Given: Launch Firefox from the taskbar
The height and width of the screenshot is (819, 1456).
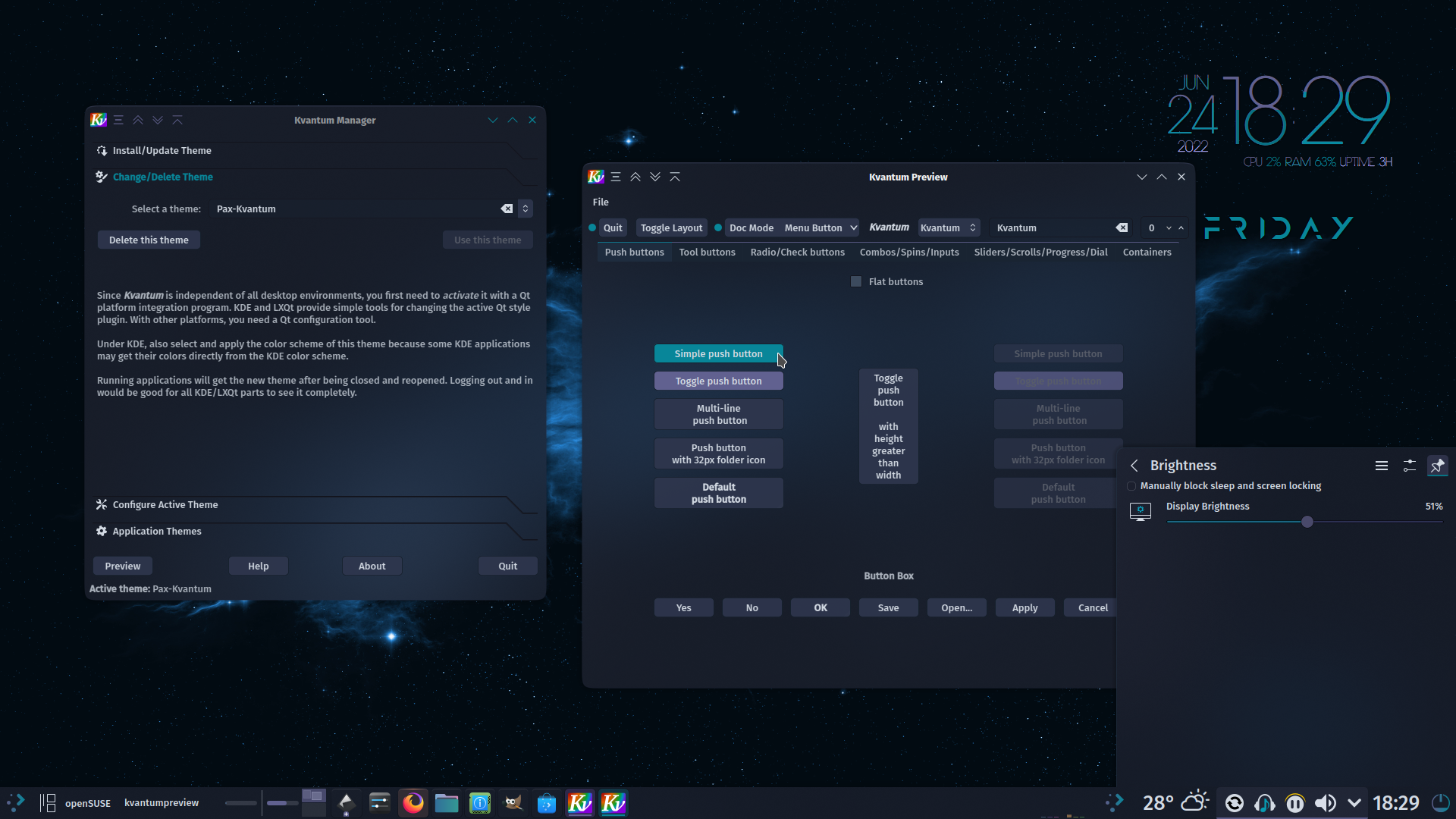Looking at the screenshot, I should pos(413,802).
